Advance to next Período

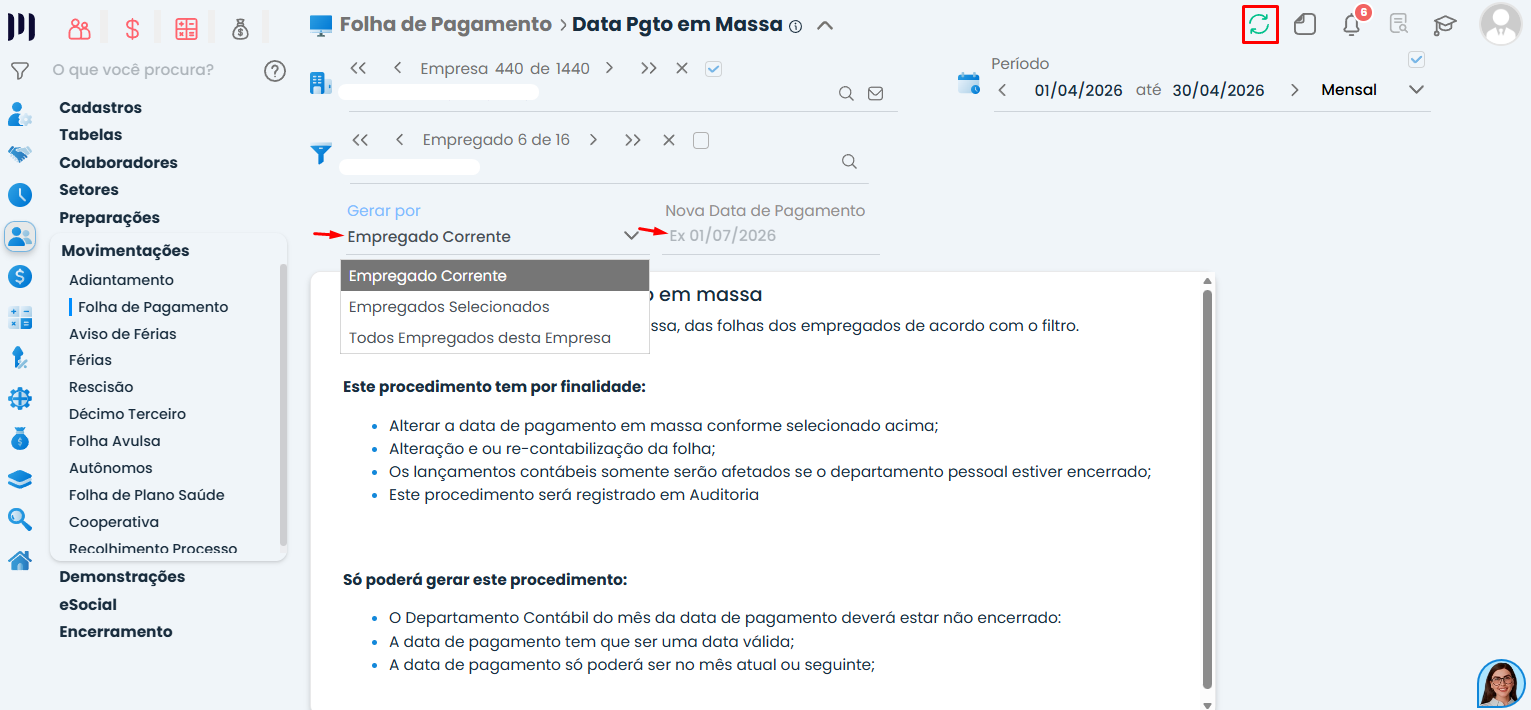pyautogui.click(x=1295, y=90)
